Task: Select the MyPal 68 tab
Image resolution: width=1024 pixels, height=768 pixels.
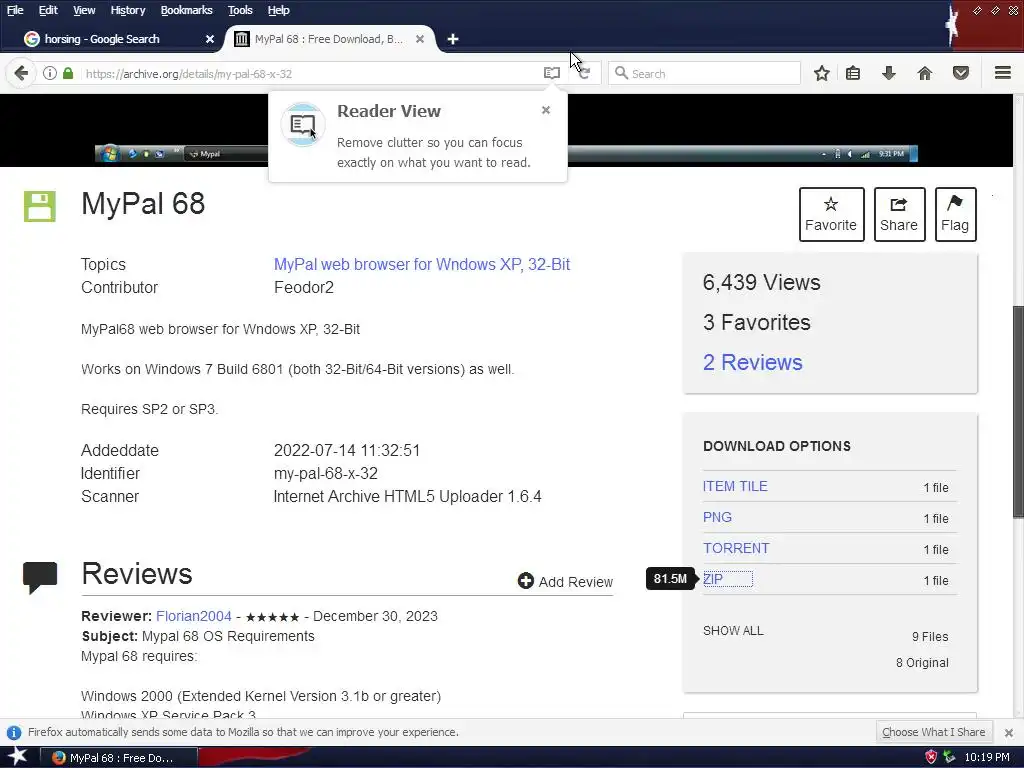Action: (x=329, y=39)
